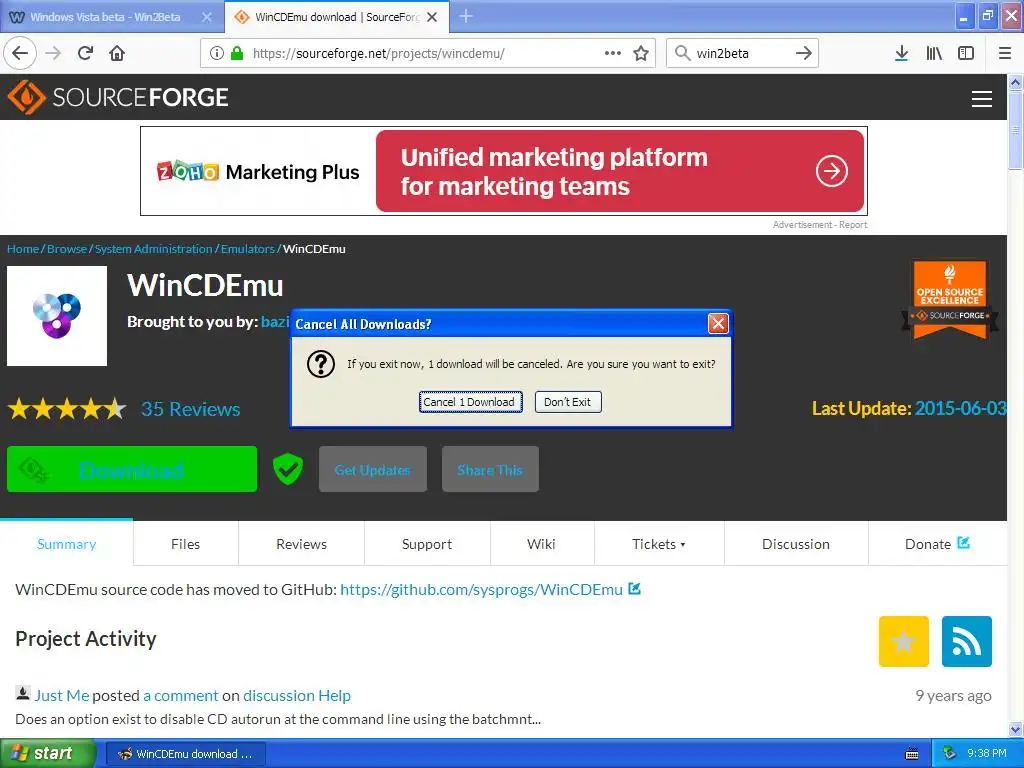
Task: Open the Library toolbar icon
Action: coord(934,53)
